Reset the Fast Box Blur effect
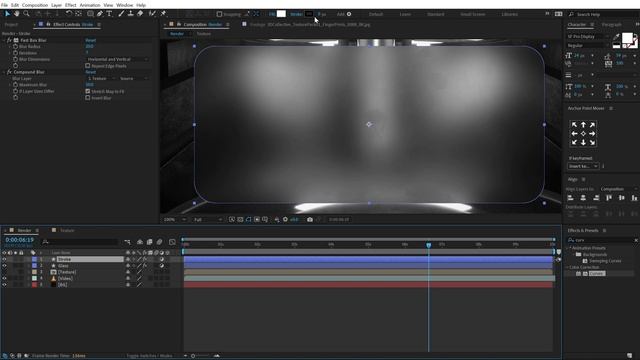This screenshot has width=640, height=360. [91, 40]
